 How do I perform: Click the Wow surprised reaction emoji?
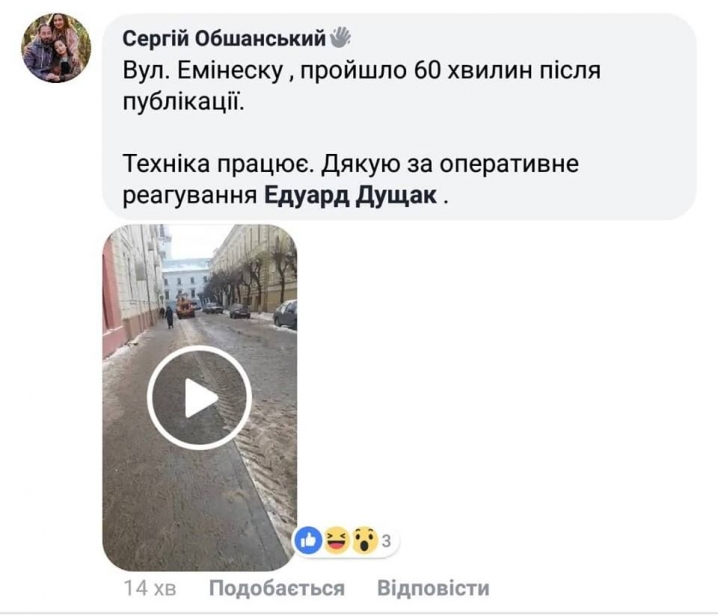tap(364, 541)
